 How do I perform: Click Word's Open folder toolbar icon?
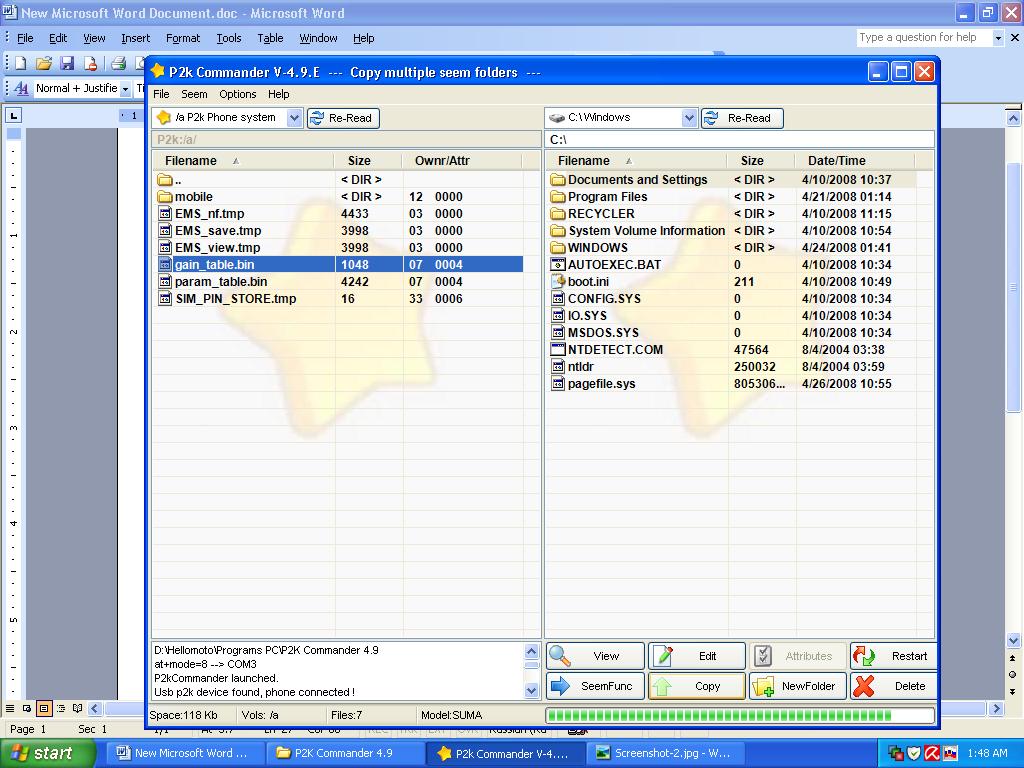pyautogui.click(x=44, y=63)
